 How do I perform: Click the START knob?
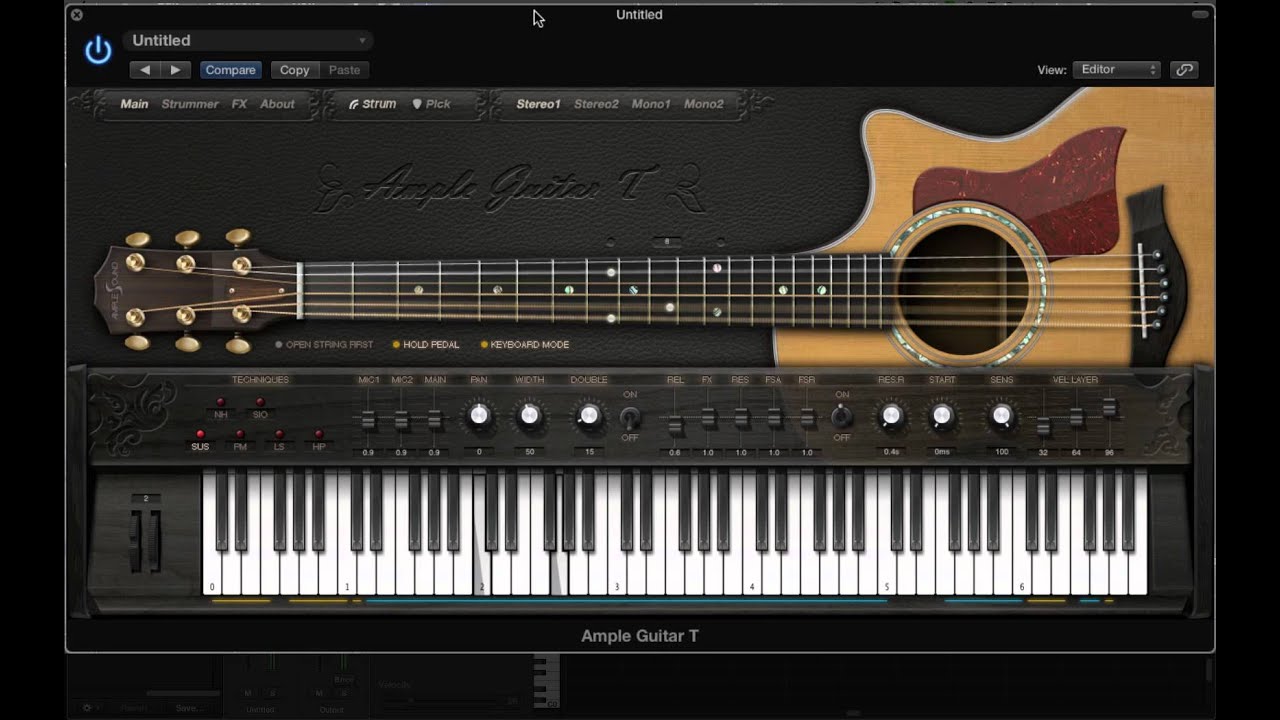tap(941, 416)
